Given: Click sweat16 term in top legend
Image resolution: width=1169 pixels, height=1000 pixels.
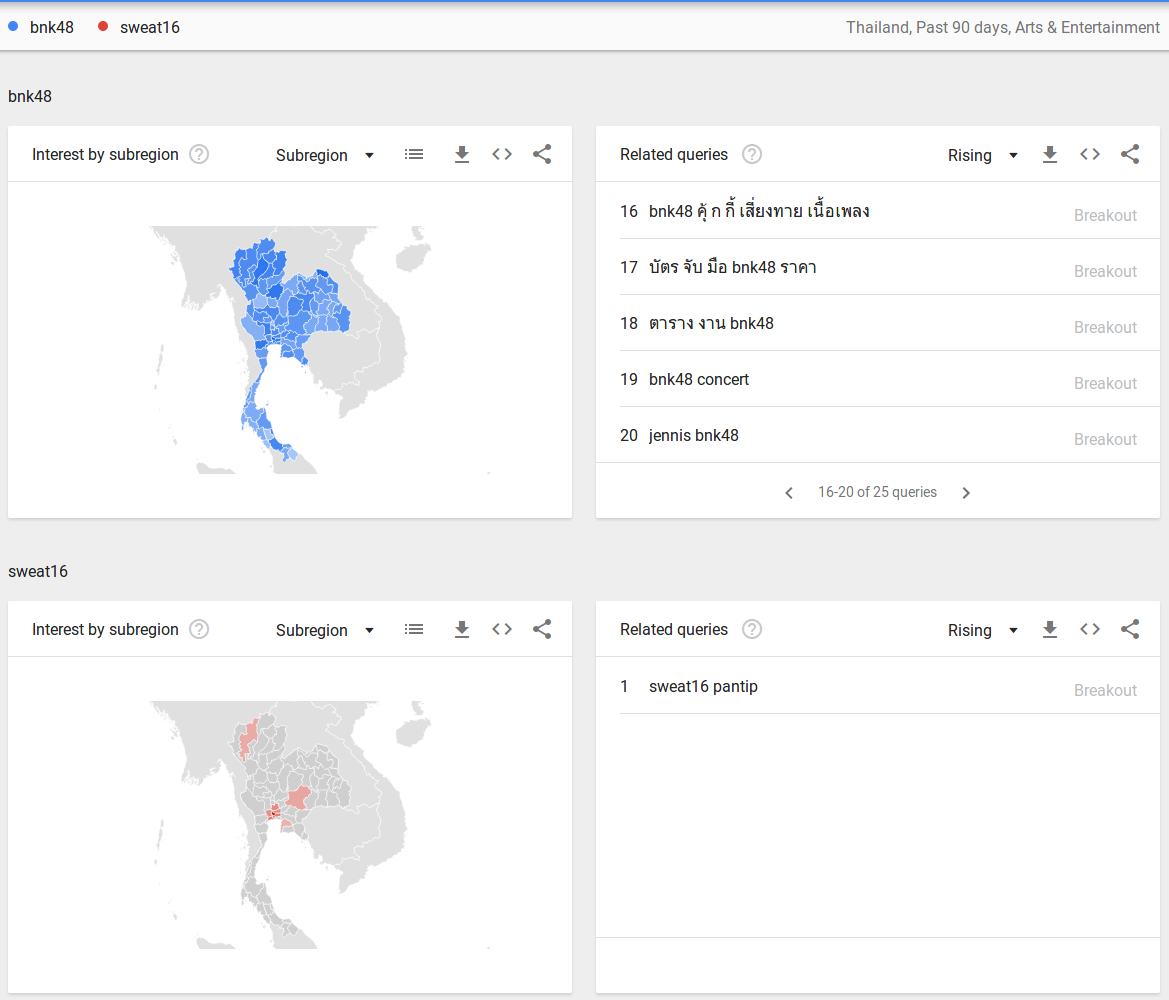Looking at the screenshot, I should [x=149, y=28].
